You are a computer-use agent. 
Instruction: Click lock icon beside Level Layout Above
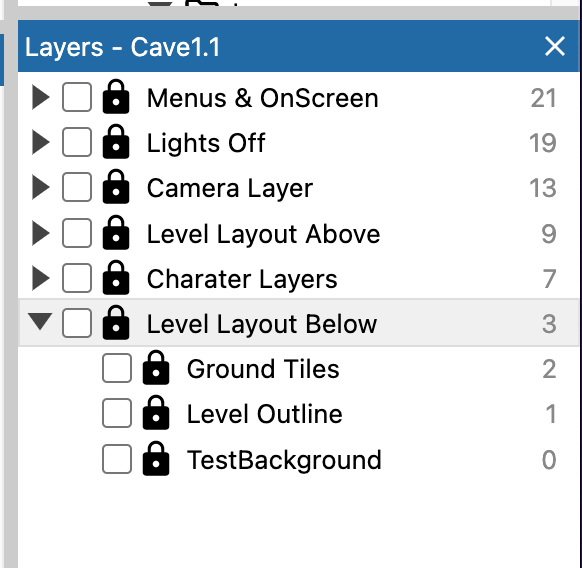[x=116, y=232]
